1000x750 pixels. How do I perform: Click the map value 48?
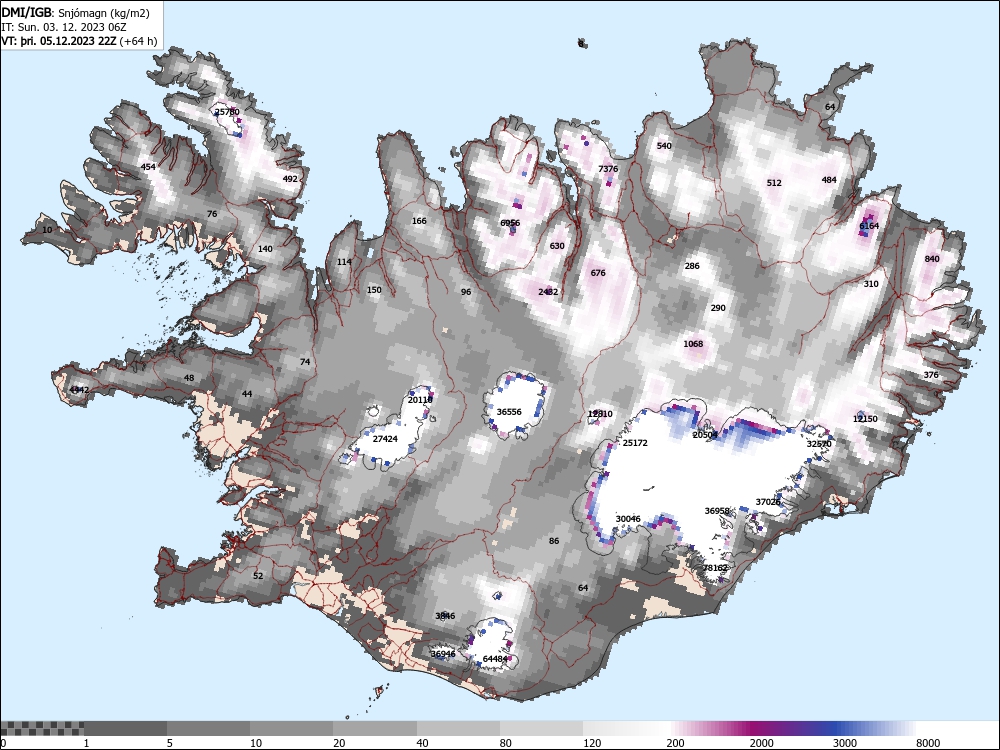(x=189, y=378)
